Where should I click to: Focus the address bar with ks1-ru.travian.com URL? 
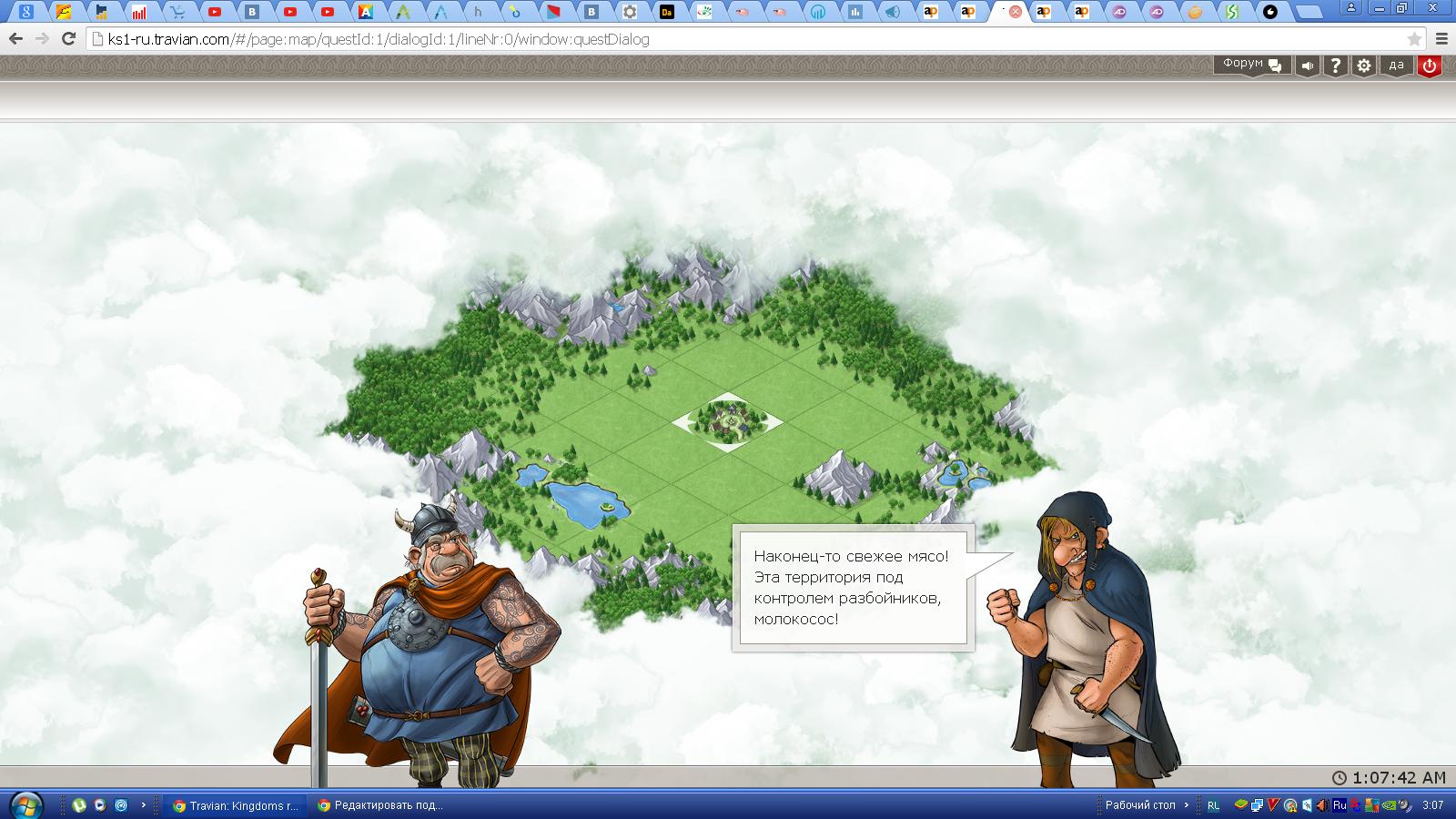pyautogui.click(x=755, y=39)
